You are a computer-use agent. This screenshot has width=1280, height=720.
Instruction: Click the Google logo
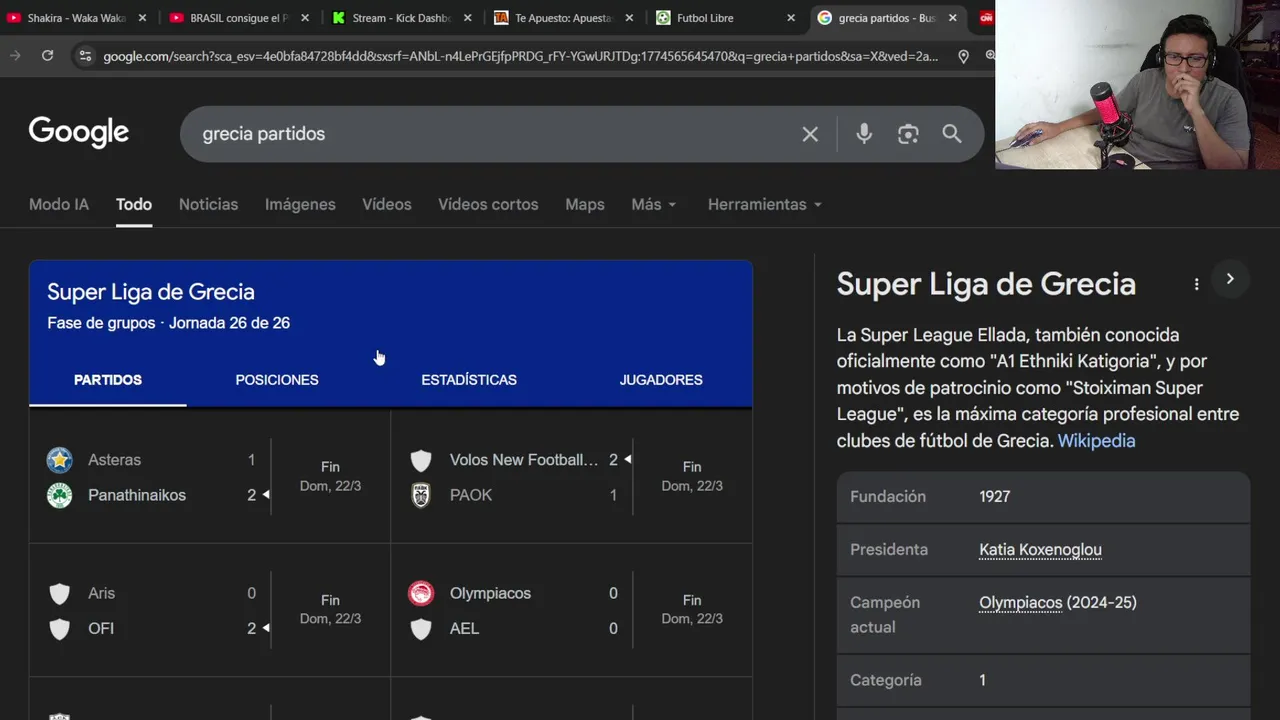(79, 132)
